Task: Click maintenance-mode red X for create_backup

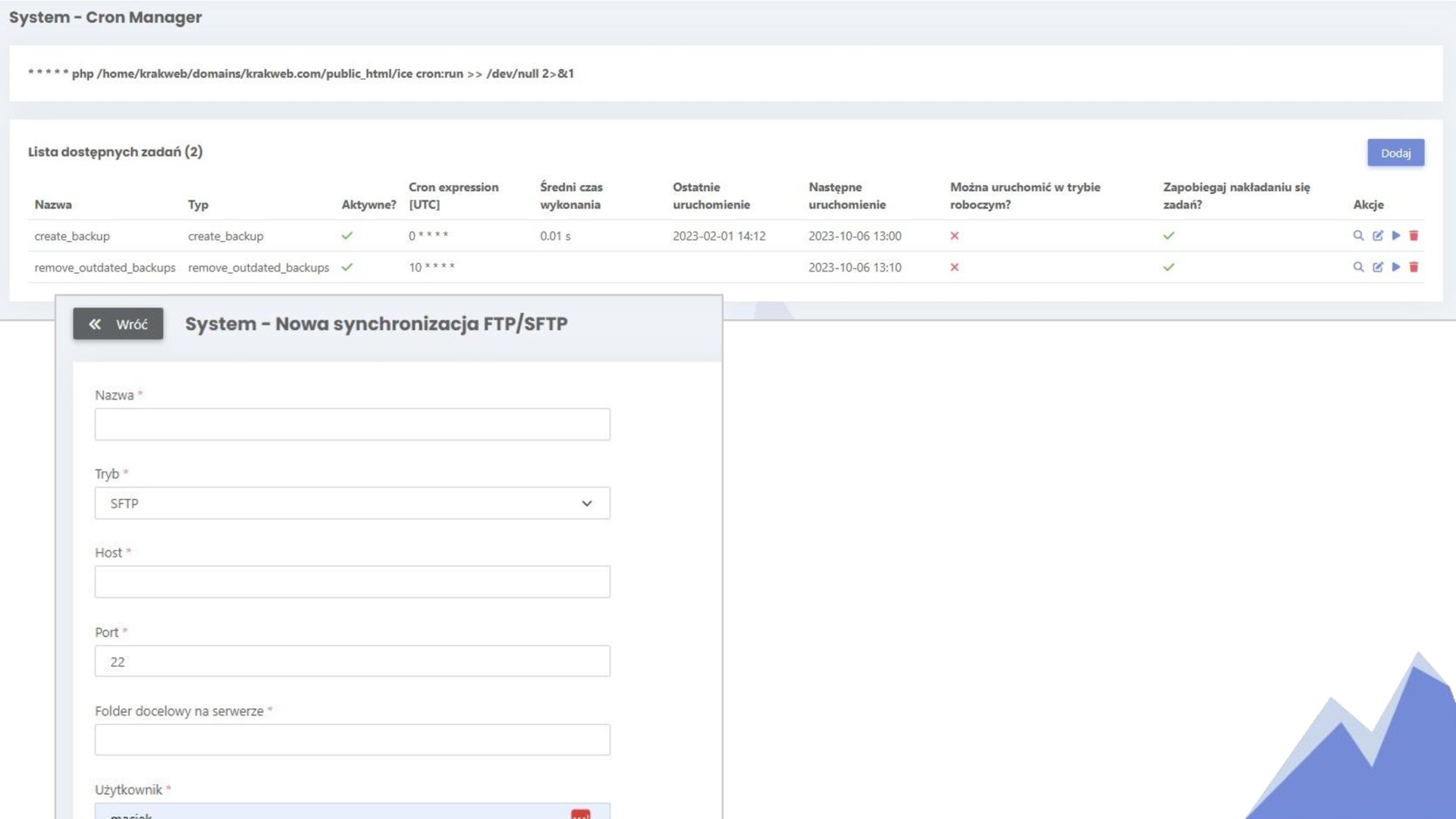Action: point(955,236)
